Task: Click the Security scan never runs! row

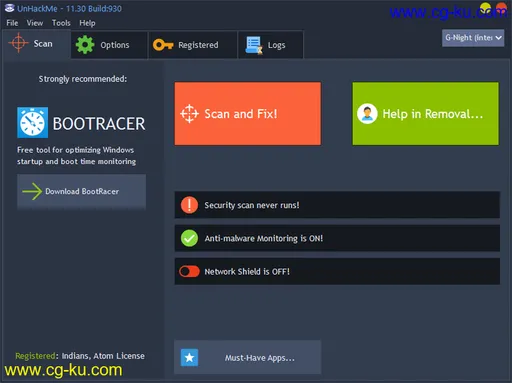Action: (x=337, y=205)
